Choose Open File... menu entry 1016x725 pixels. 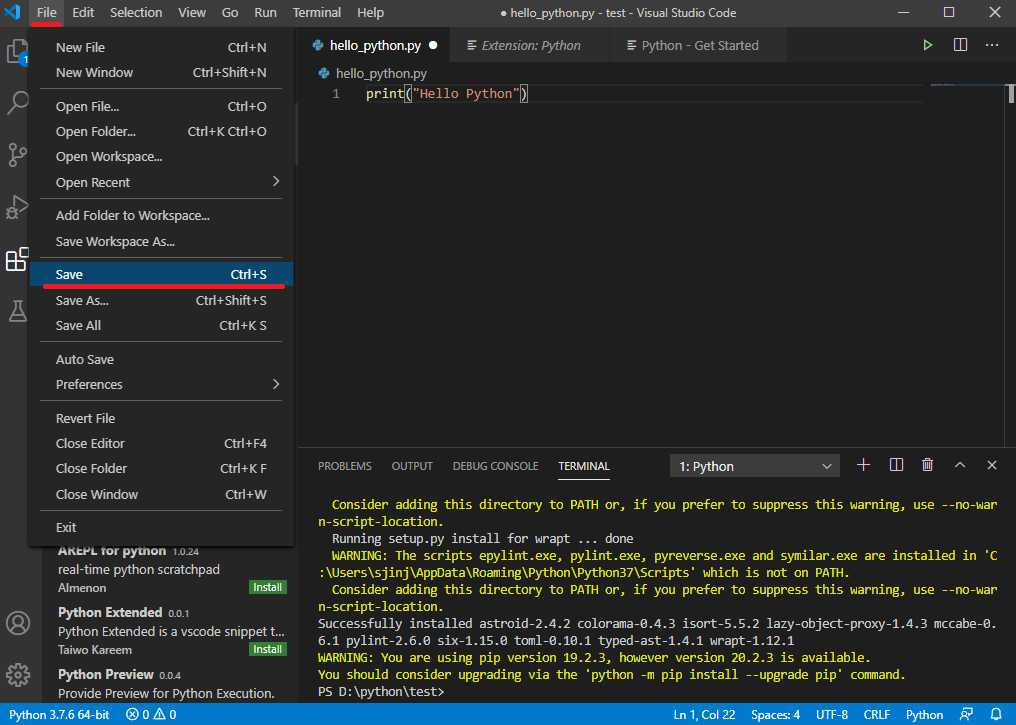[161, 106]
